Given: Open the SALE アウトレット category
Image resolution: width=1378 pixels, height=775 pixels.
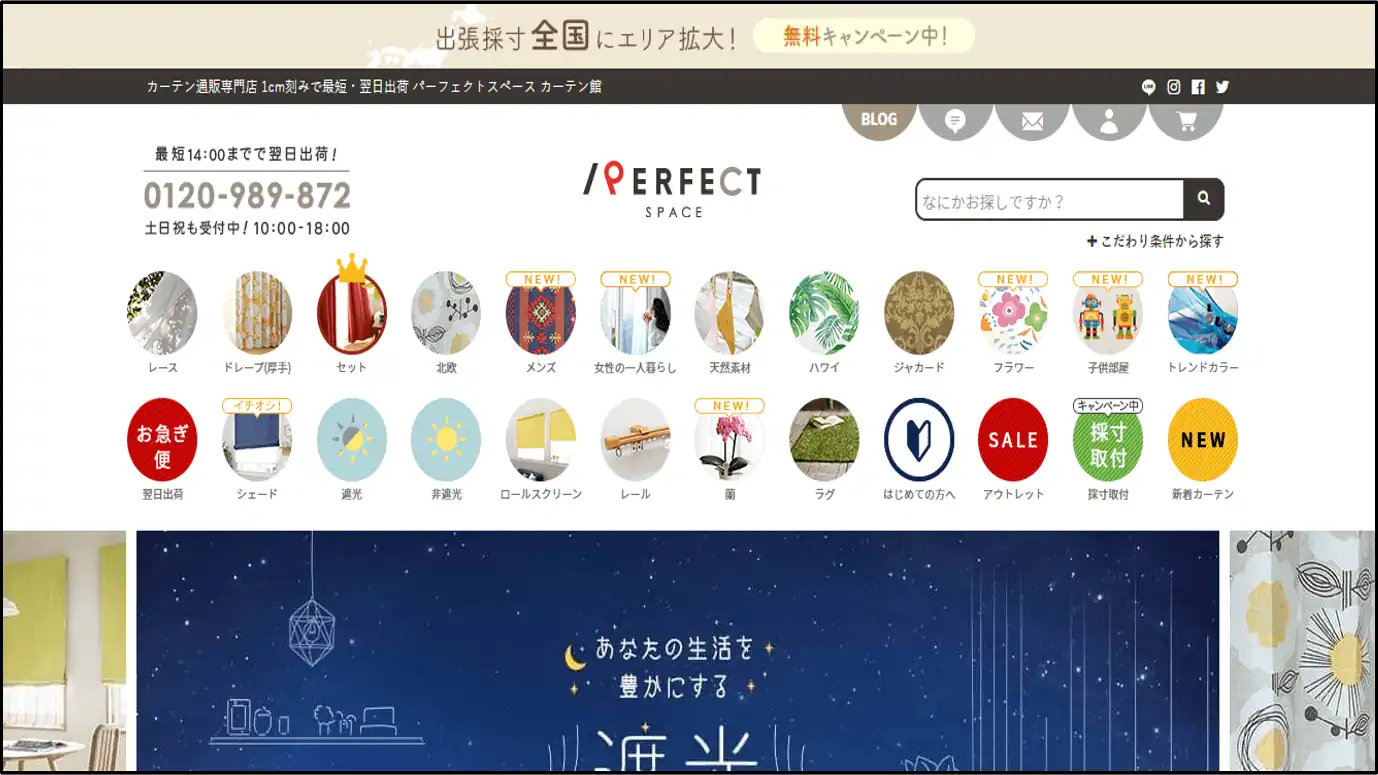Looking at the screenshot, I should click(1013, 449).
